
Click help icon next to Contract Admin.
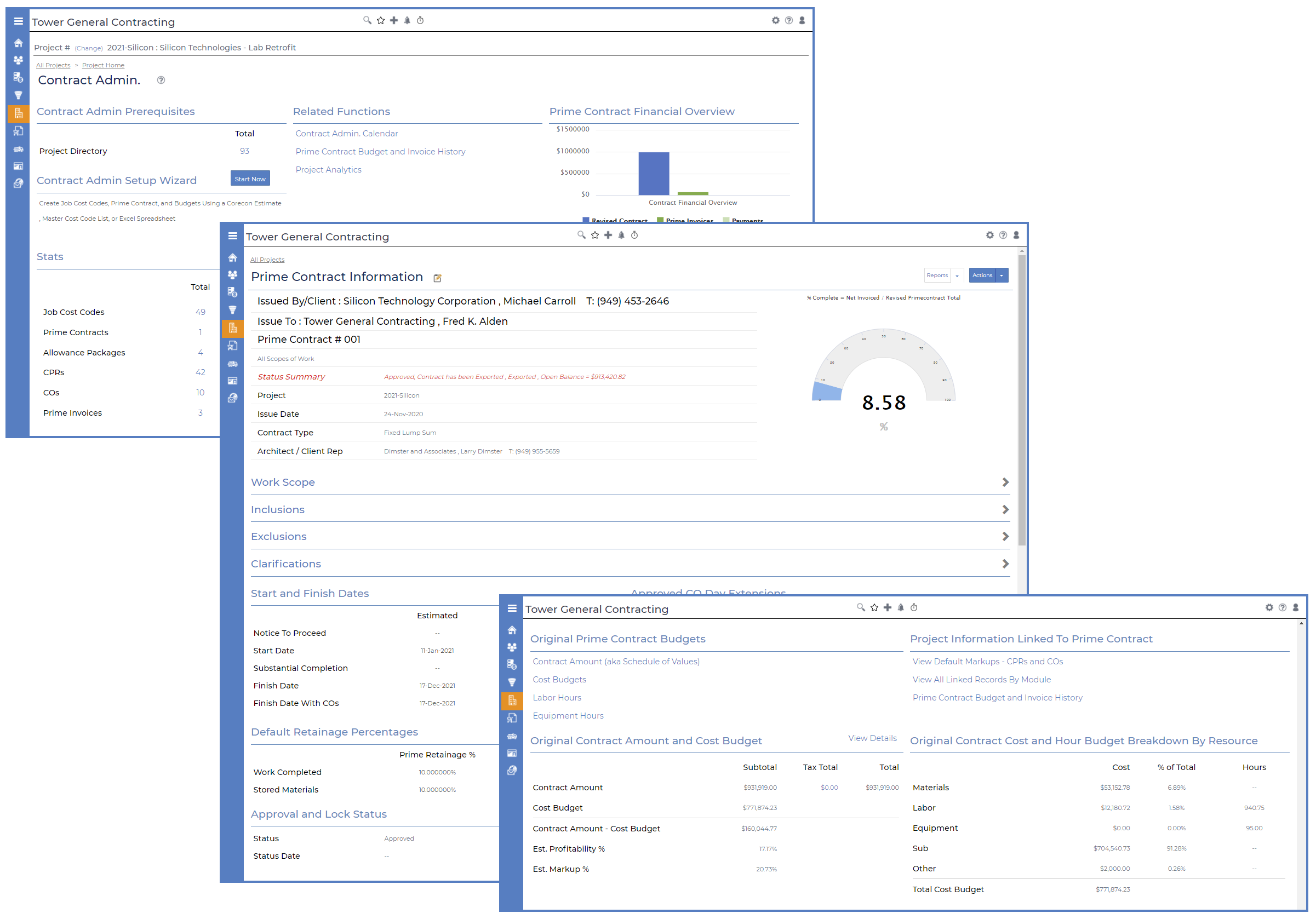(x=161, y=80)
